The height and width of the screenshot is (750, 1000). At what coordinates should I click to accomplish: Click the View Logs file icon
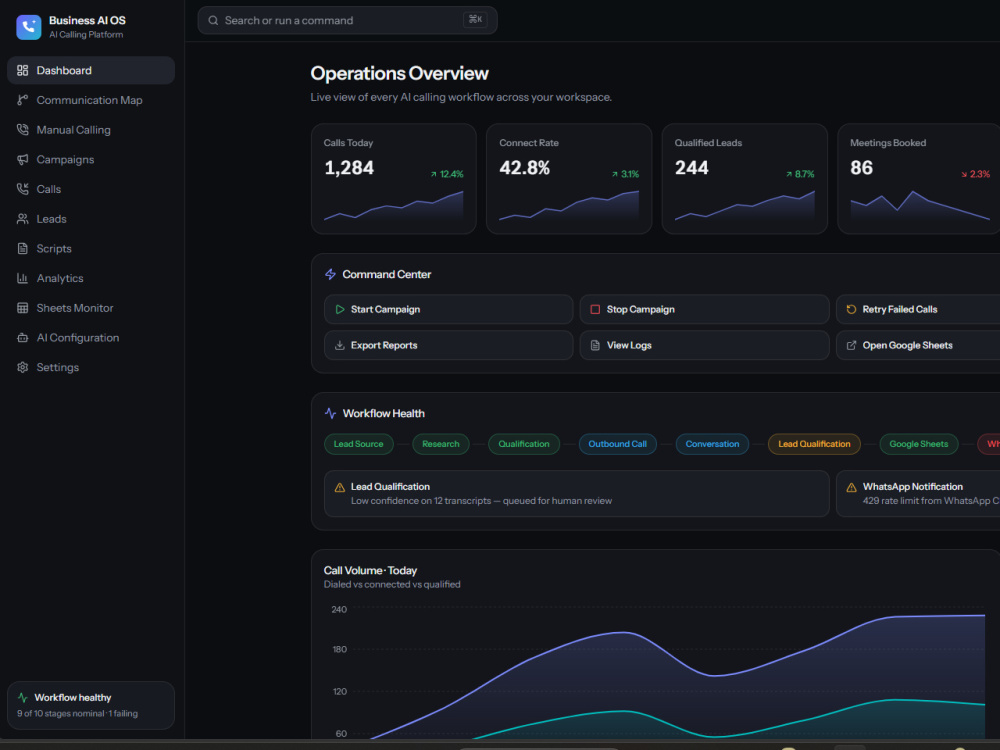click(595, 345)
